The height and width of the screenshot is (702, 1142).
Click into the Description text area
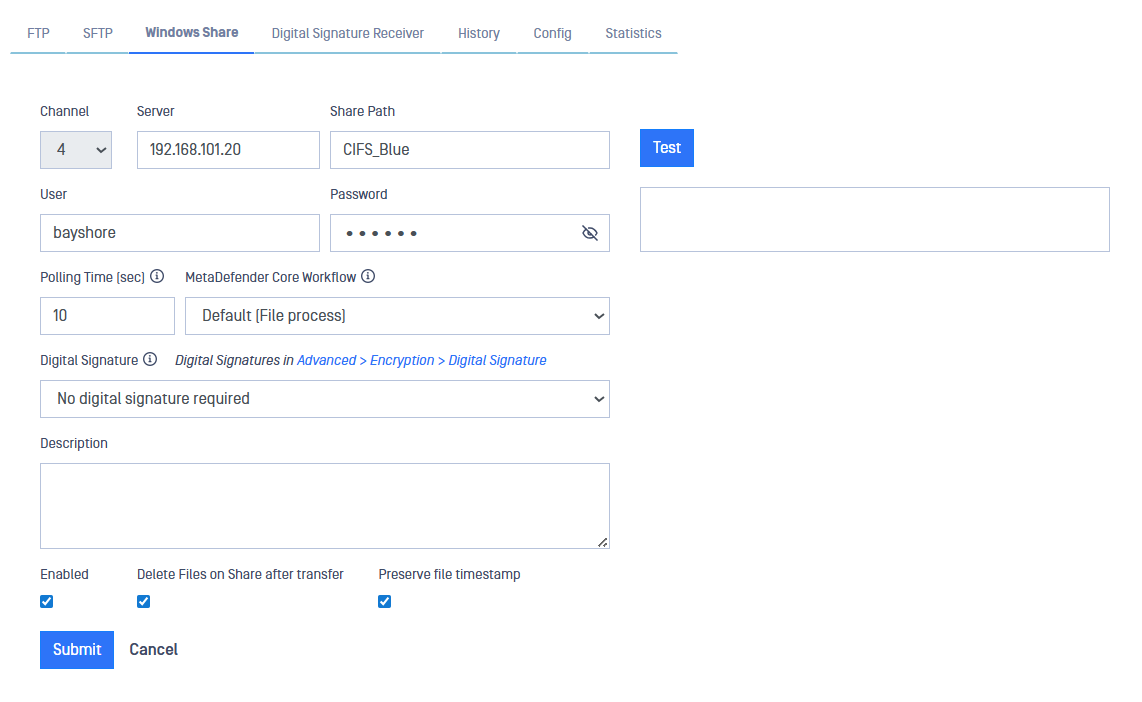324,505
